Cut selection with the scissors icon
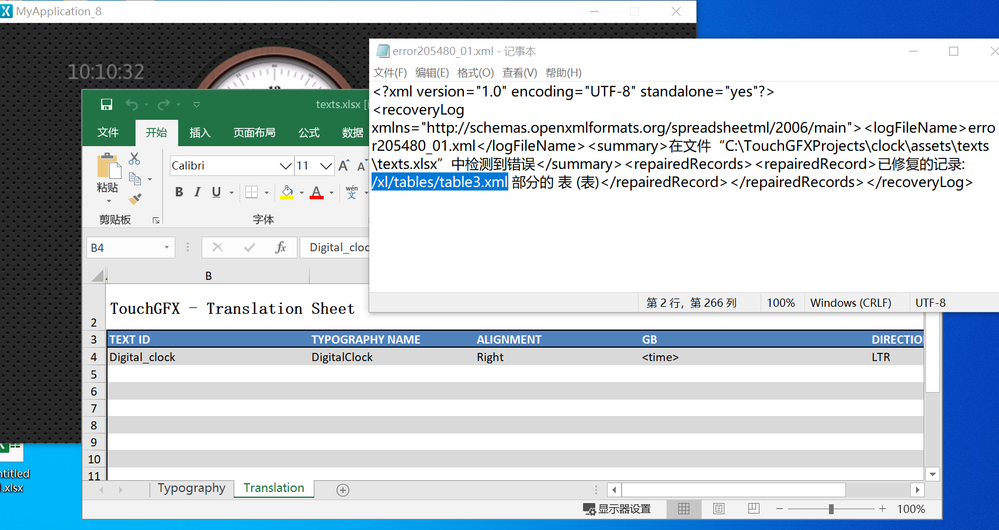 (134, 159)
